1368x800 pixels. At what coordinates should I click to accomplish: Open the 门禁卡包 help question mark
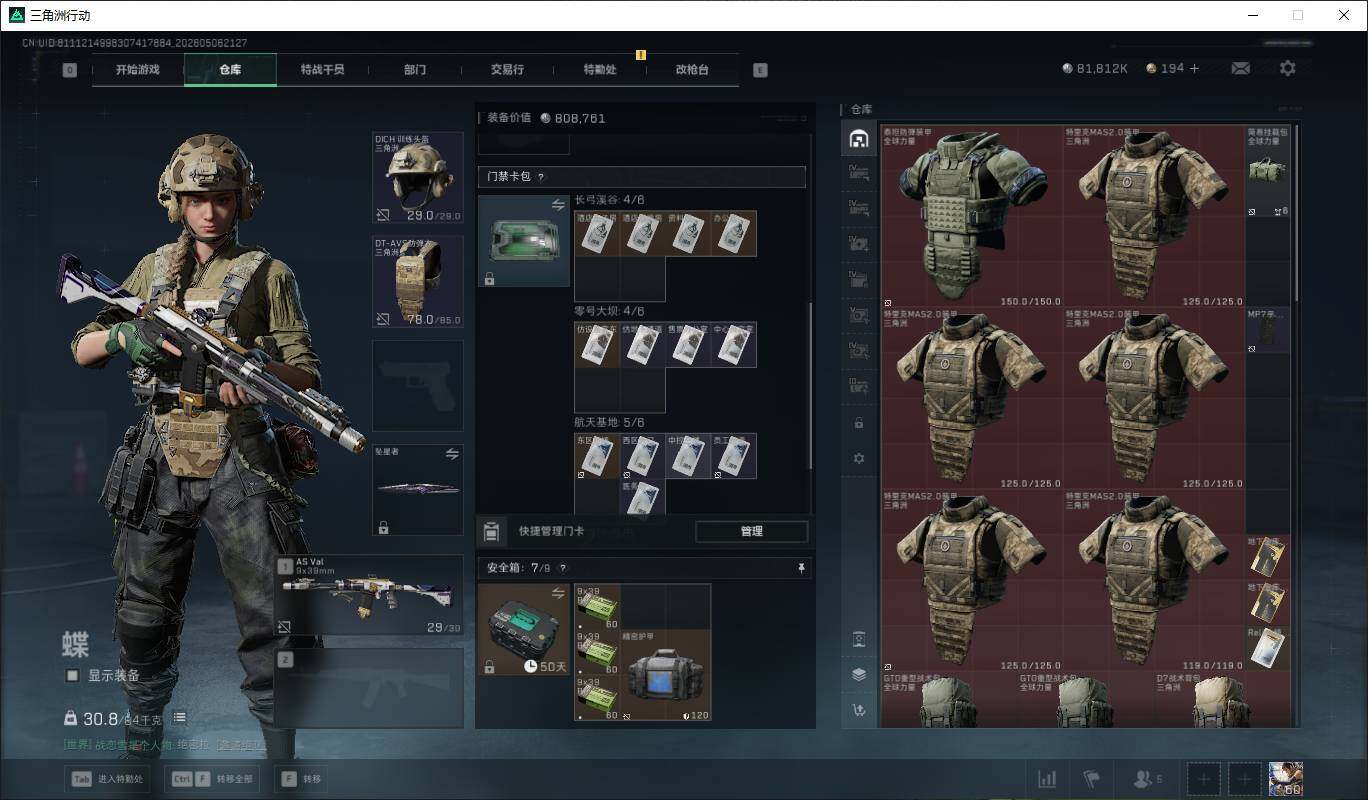[541, 177]
